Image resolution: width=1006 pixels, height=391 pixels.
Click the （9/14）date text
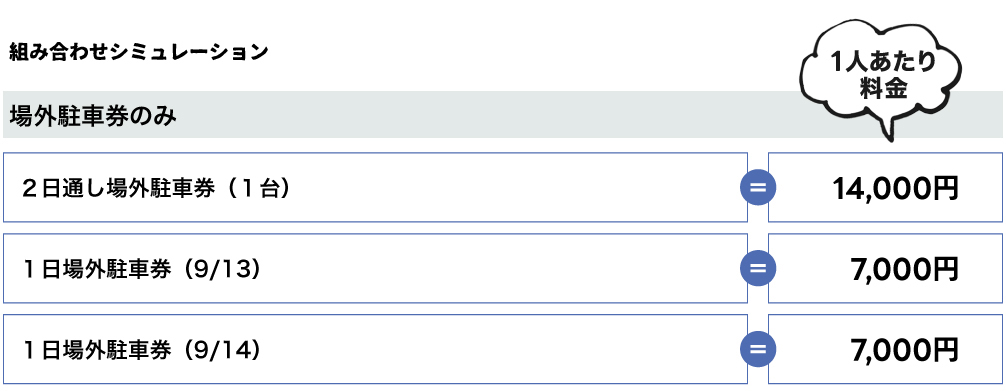click(x=221, y=351)
